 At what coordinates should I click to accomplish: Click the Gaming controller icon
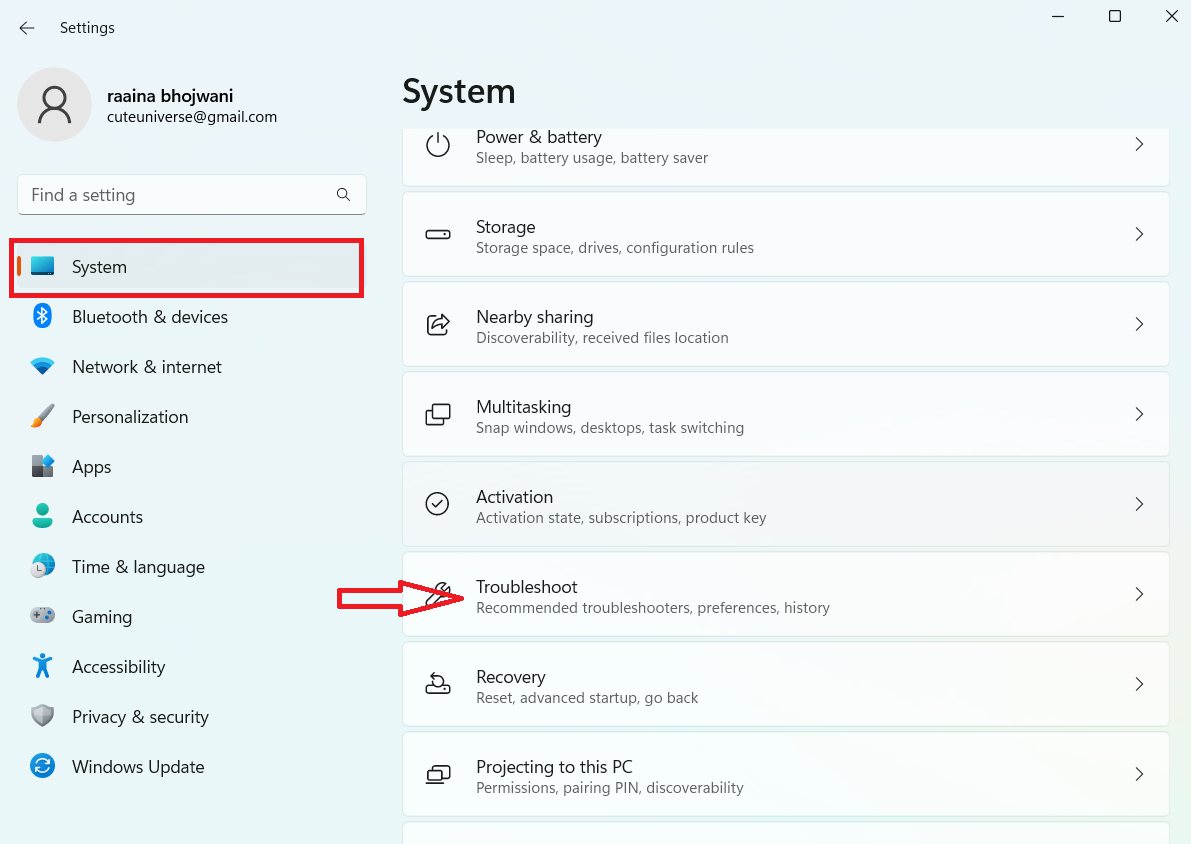42,617
